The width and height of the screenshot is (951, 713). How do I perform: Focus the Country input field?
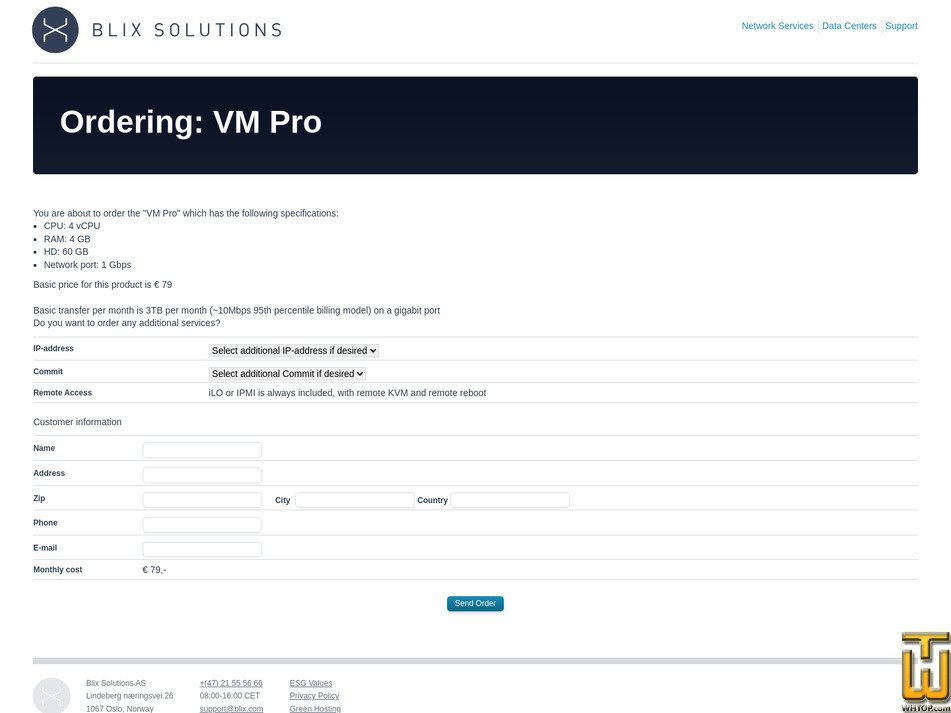click(x=510, y=500)
